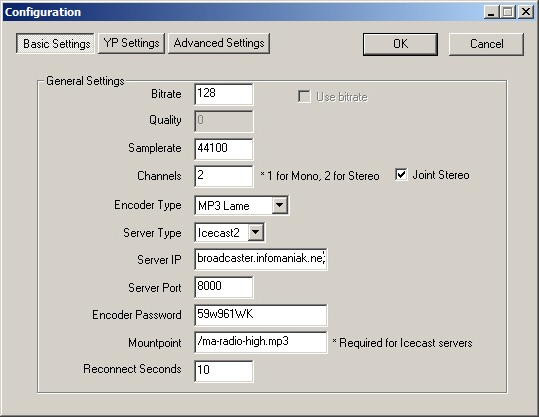Click the Reconnect Seconds field

click(x=224, y=371)
